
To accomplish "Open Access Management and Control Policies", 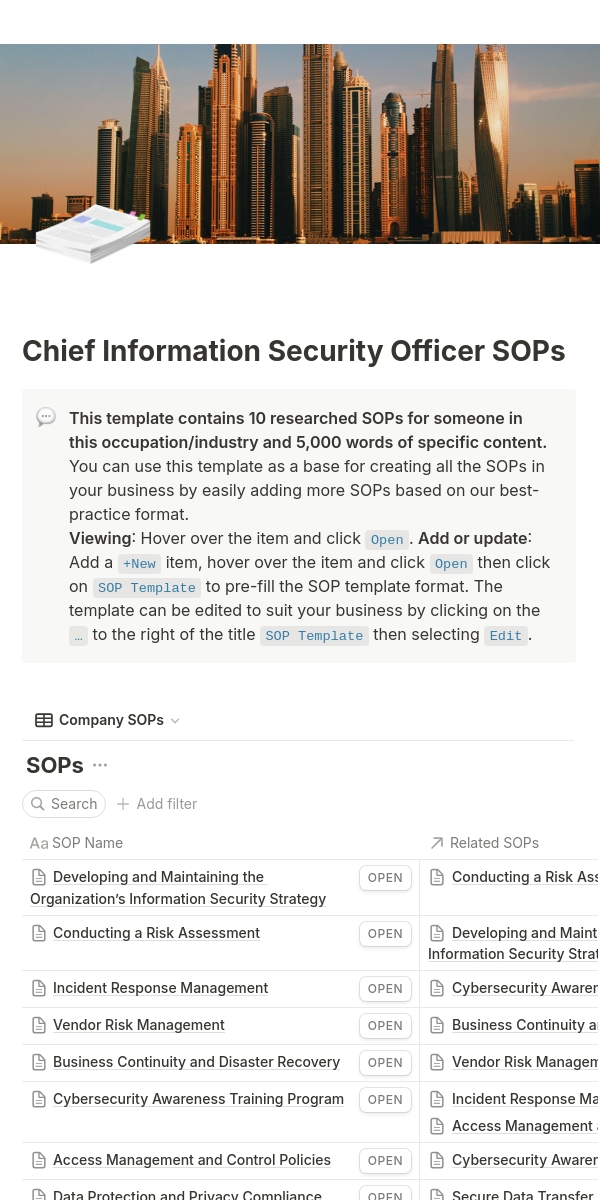I will click(x=191, y=1160).
